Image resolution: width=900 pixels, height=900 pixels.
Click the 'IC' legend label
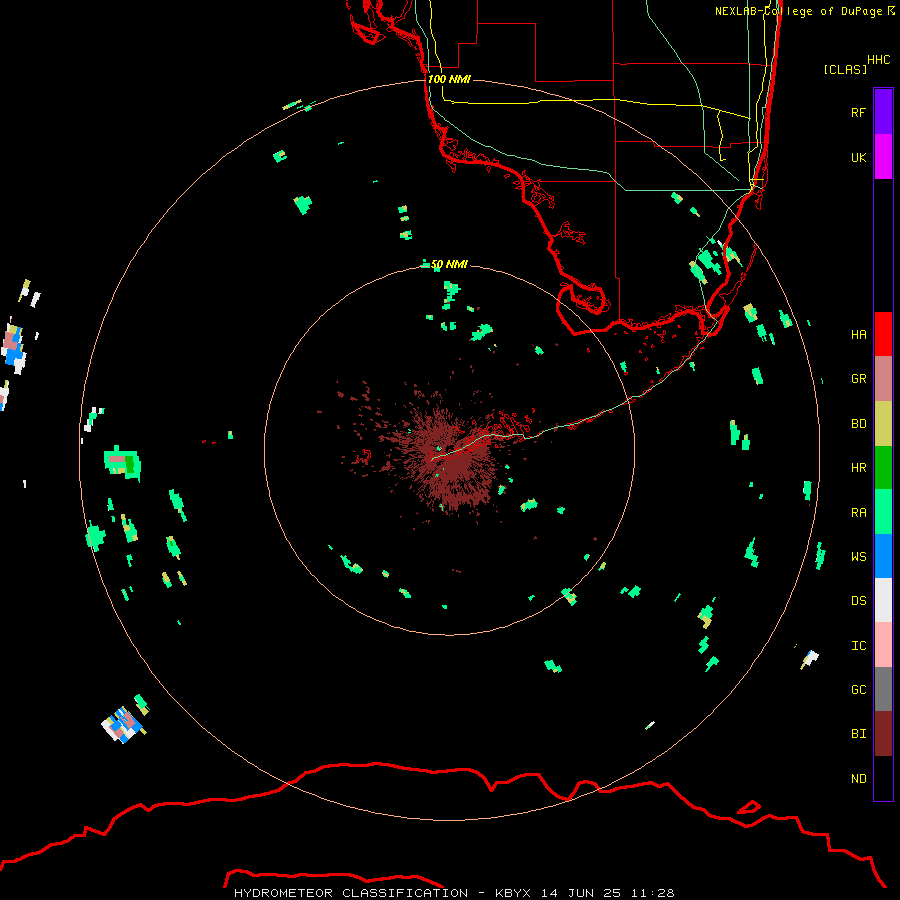tap(859, 646)
